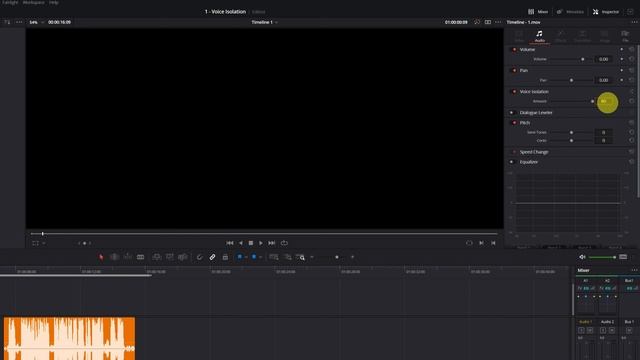Open the Metadata panel from the top bar
640x360 pixels.
570,12
